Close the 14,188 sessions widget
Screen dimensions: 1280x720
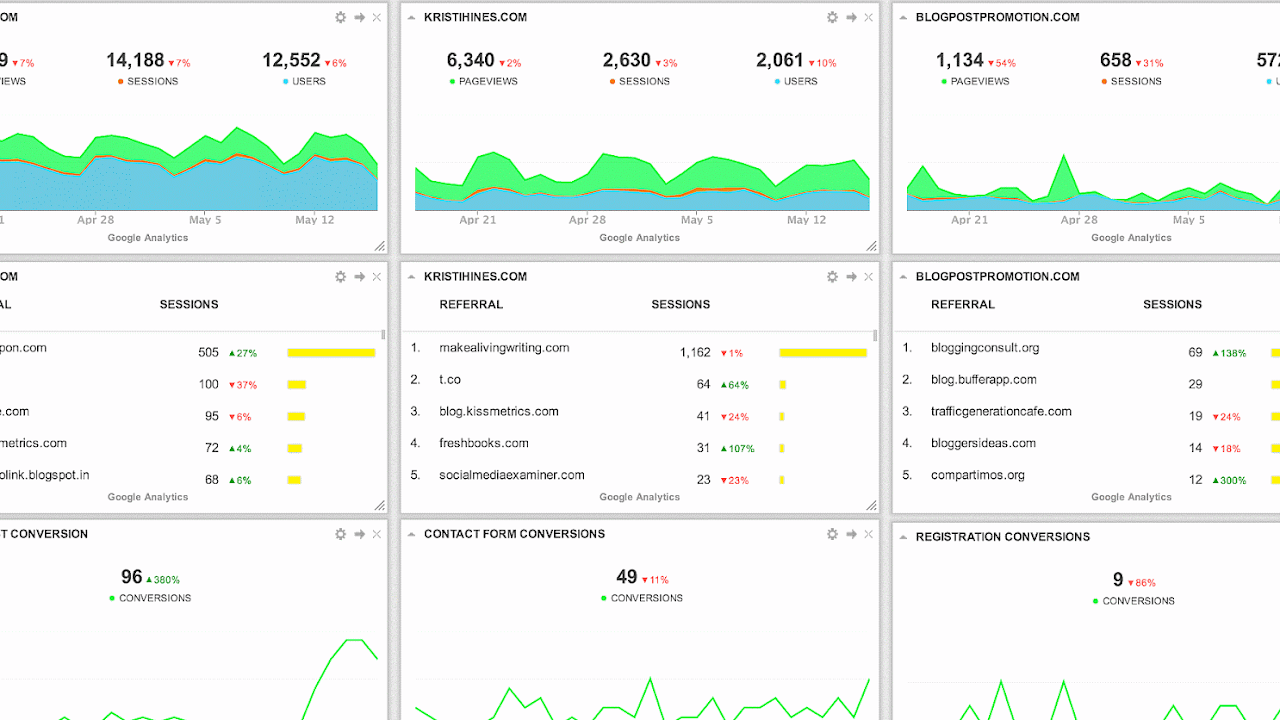click(376, 17)
